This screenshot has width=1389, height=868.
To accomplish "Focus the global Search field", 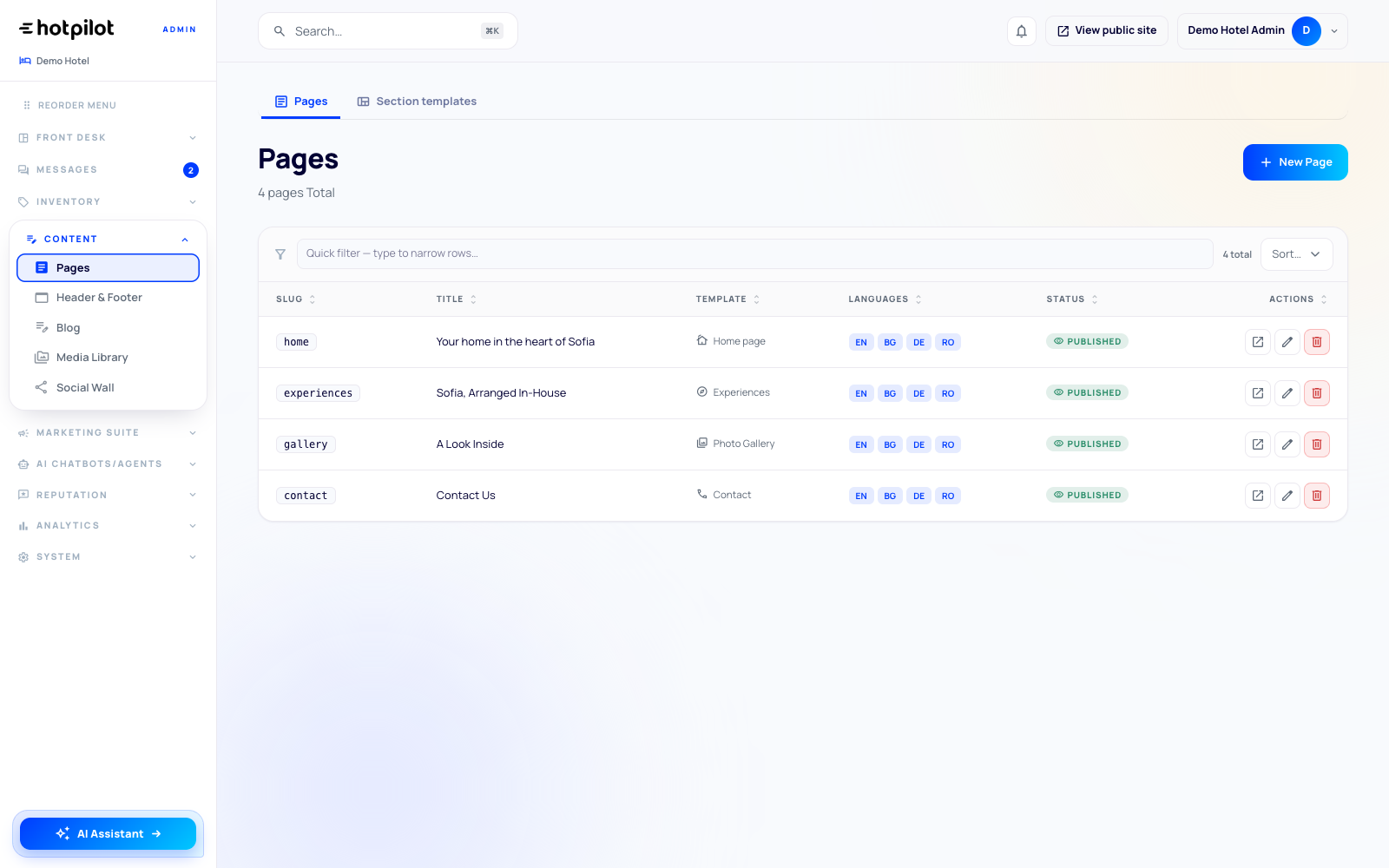I will pyautogui.click(x=387, y=31).
